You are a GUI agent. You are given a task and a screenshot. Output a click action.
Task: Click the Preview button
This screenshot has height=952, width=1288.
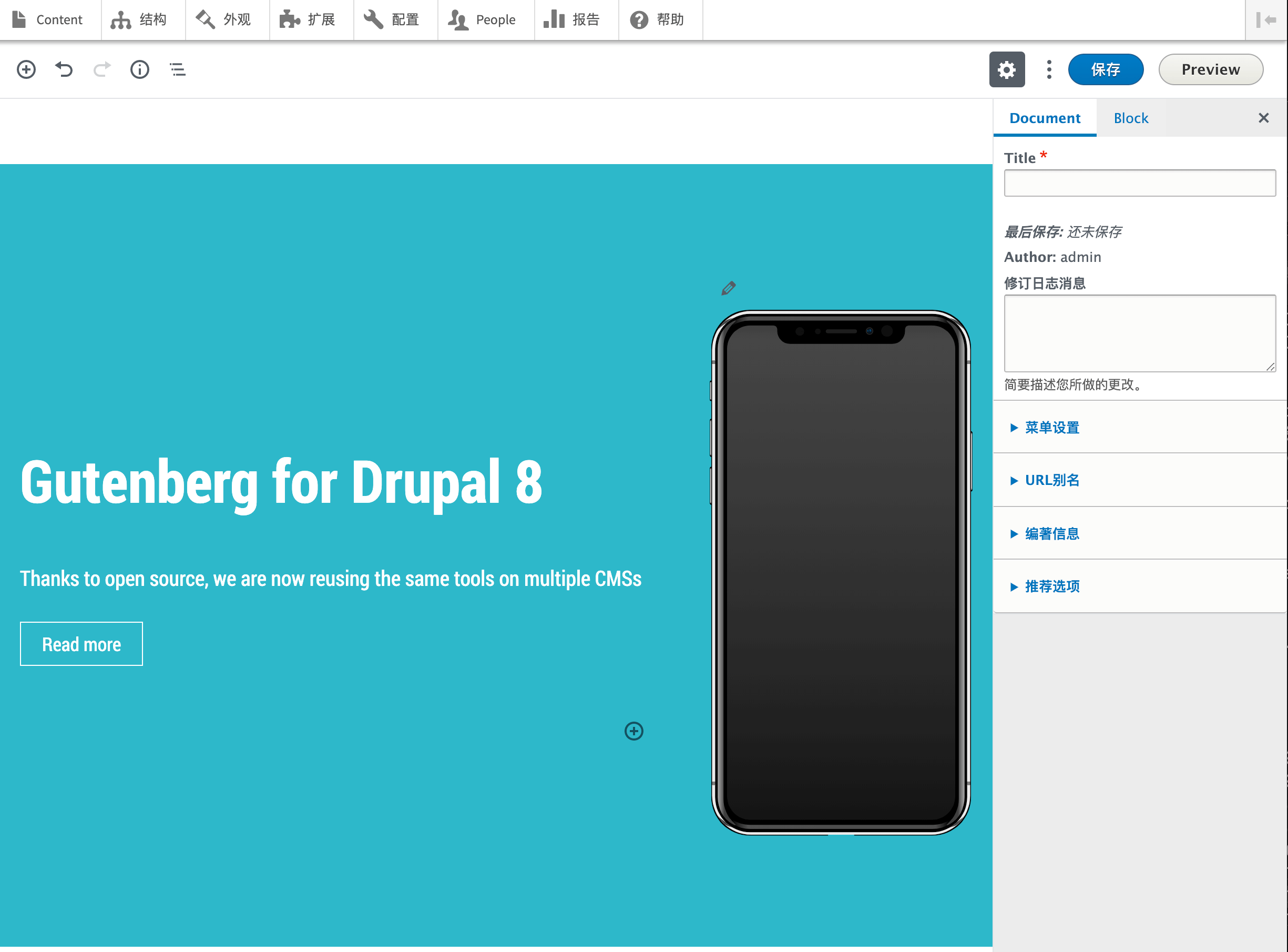1210,70
